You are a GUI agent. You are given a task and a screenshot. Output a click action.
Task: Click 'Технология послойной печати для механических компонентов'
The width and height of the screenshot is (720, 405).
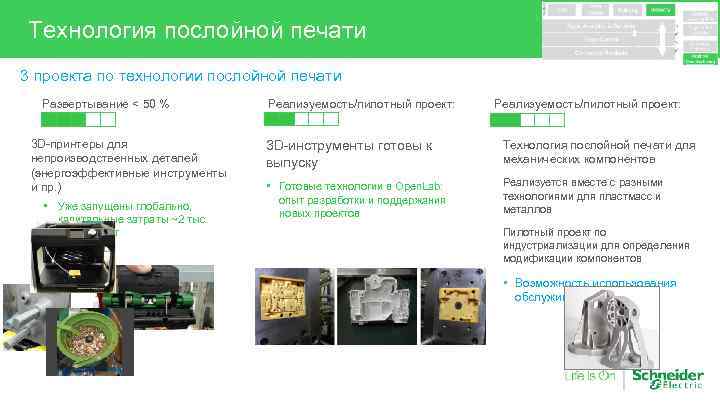pos(599,152)
